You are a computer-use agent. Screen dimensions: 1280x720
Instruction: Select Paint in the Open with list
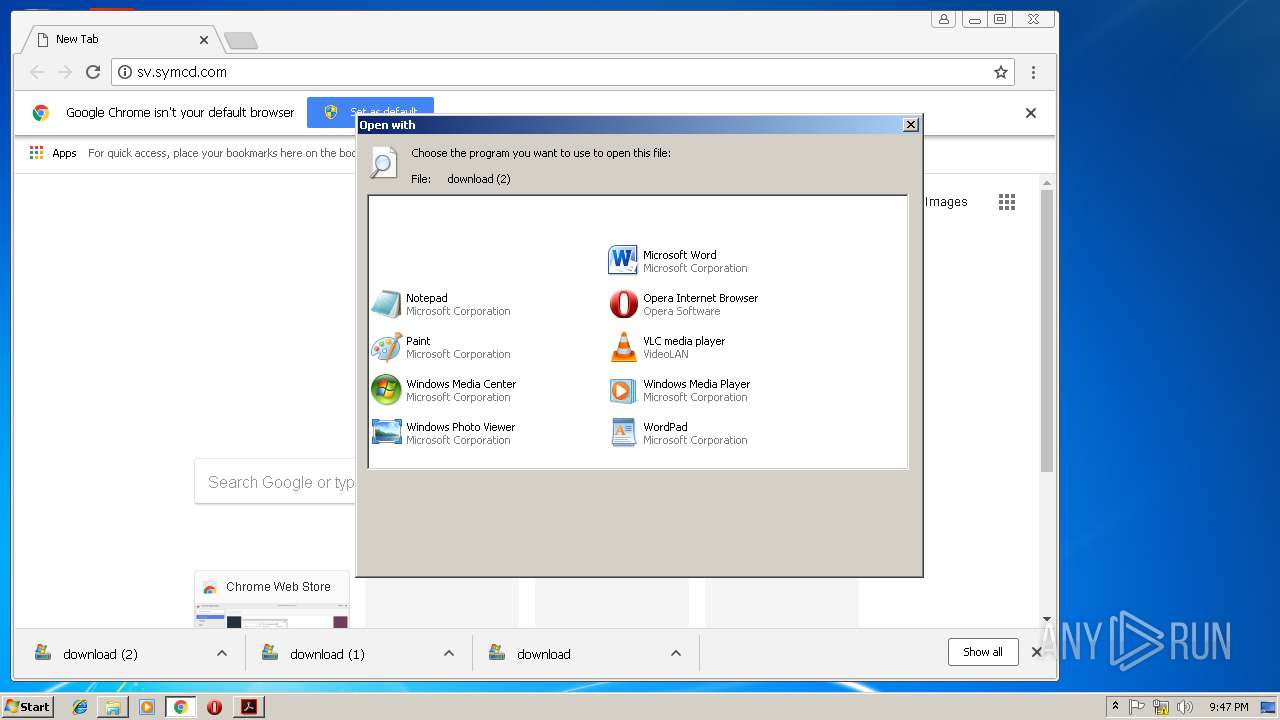[x=441, y=347]
